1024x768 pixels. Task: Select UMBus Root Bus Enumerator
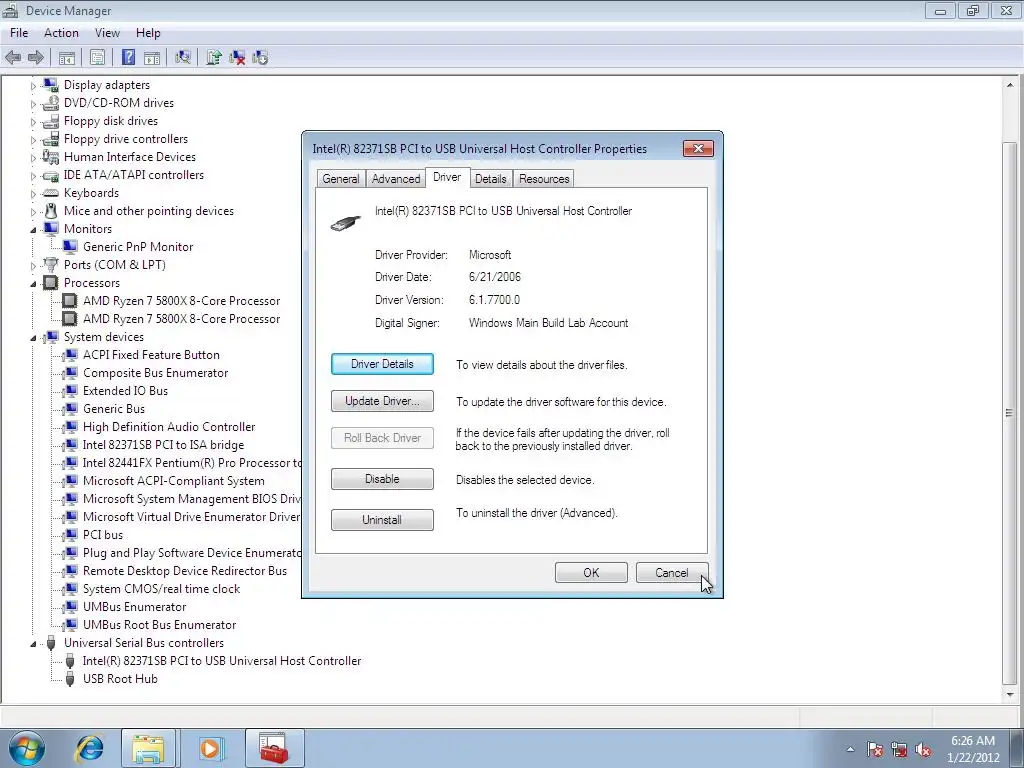[159, 625]
